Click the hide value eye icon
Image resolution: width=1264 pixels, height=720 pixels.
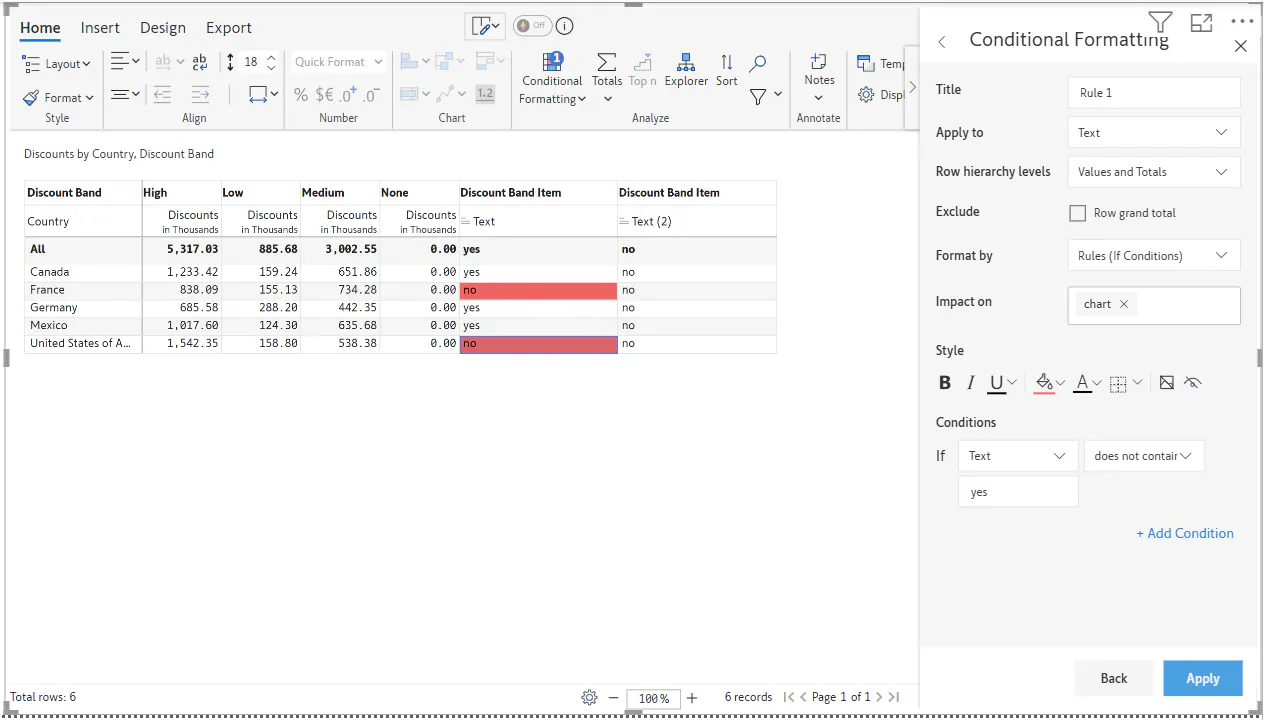click(1192, 382)
